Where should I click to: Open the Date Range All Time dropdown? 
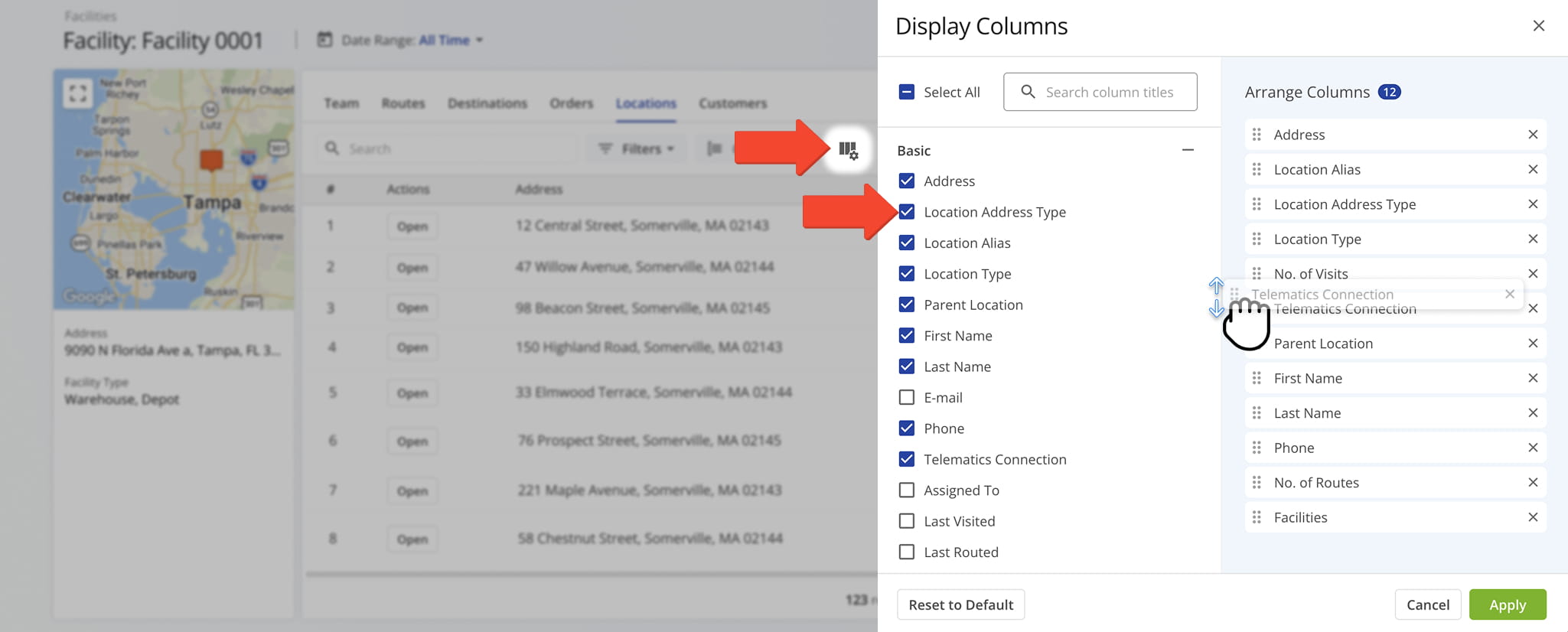[450, 40]
